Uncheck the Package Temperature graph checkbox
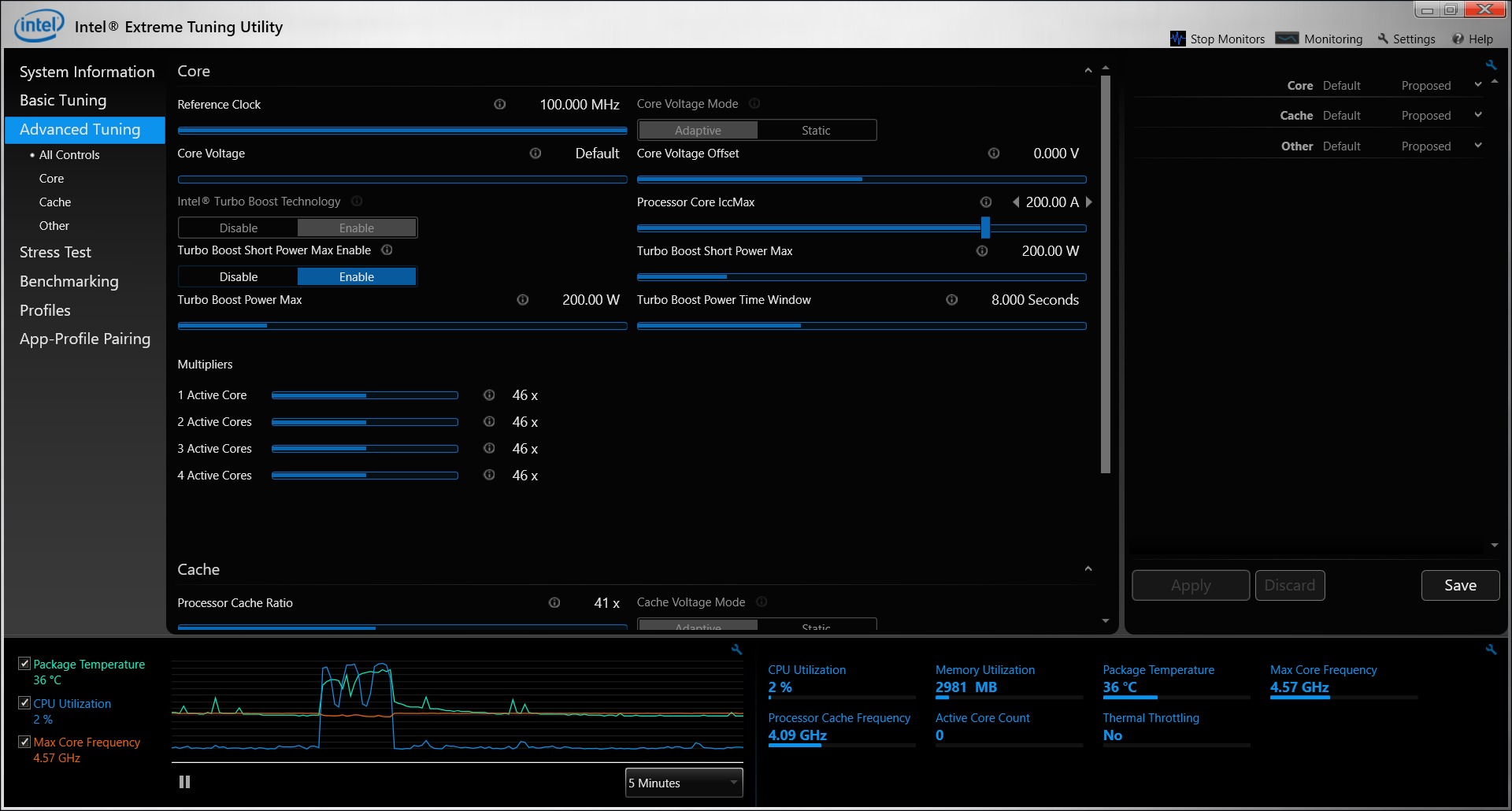Image resolution: width=1512 pixels, height=811 pixels. (24, 664)
